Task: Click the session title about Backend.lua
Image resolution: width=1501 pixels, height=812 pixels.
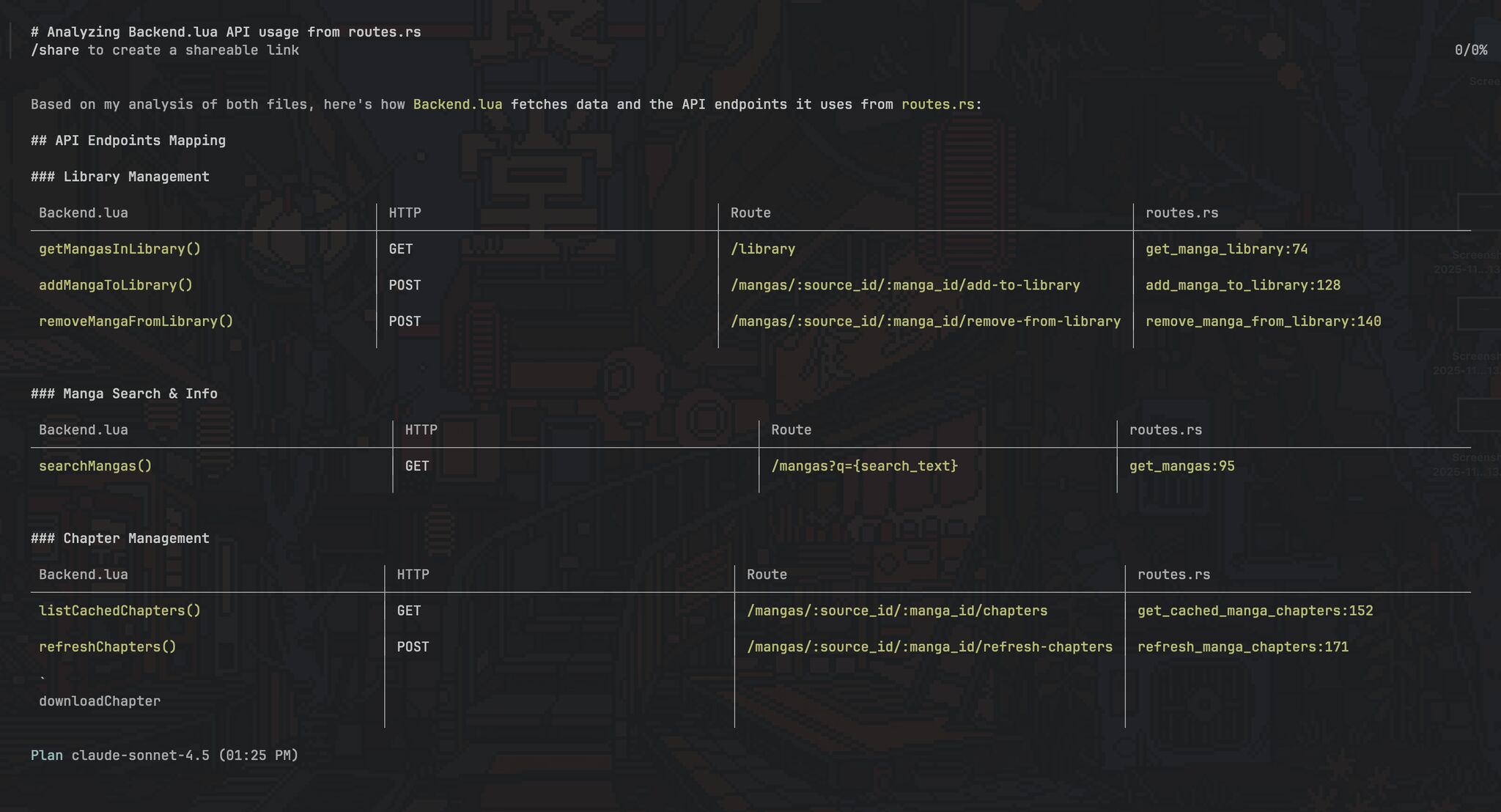Action: [226, 32]
